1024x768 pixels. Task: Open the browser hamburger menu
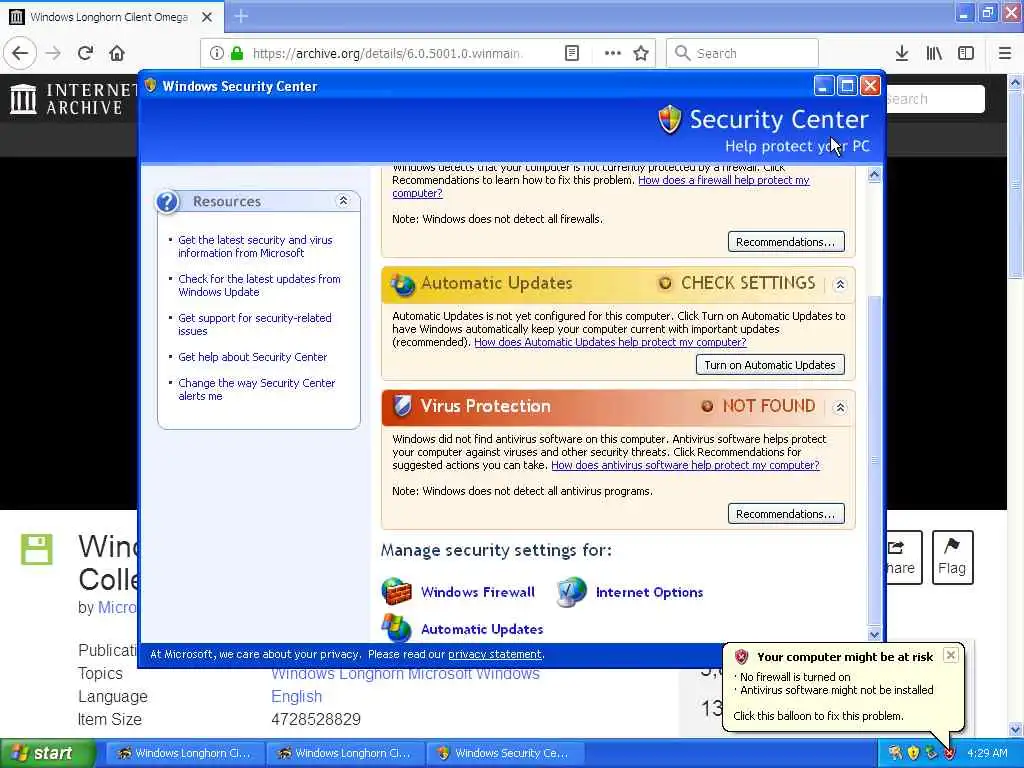click(1005, 53)
